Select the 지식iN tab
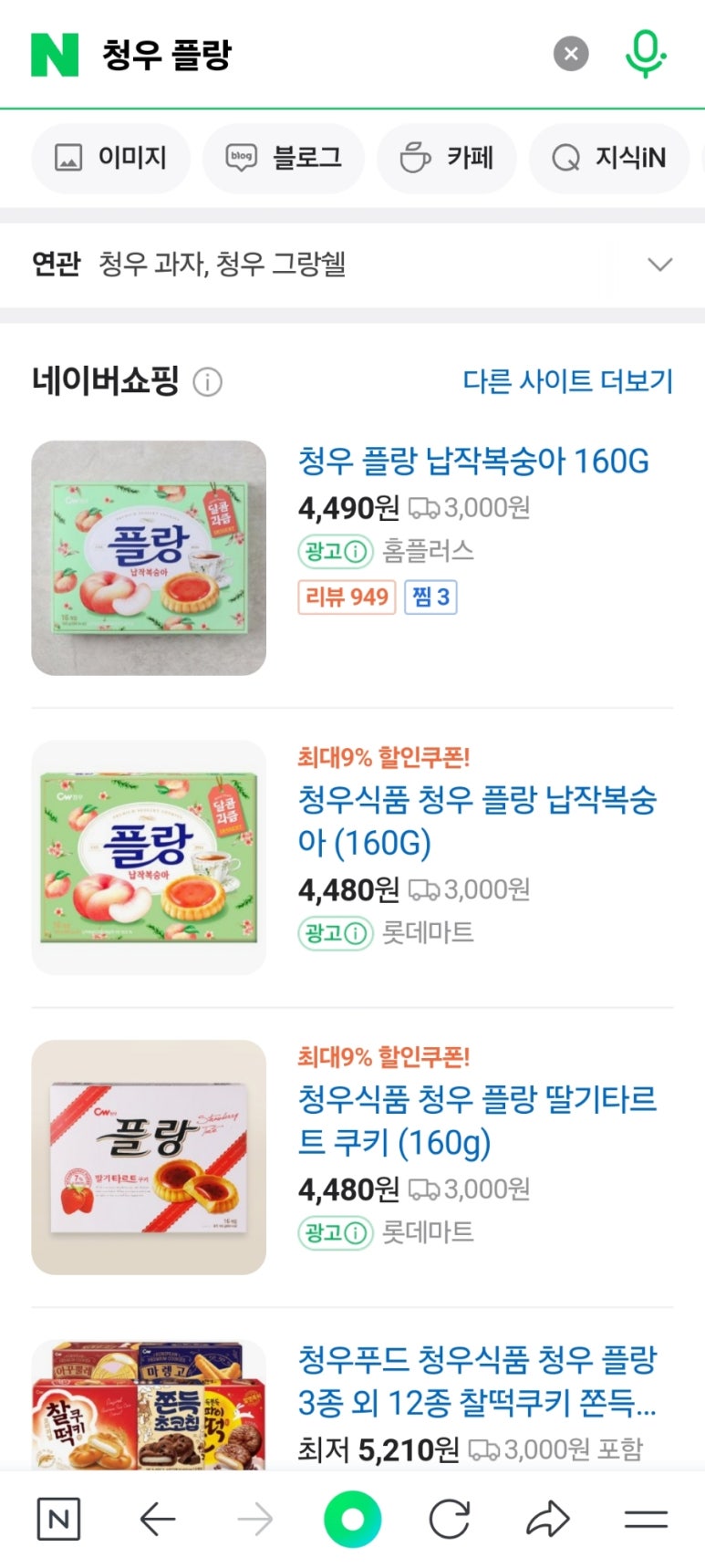Screen dimensions: 705x1568 (609, 158)
